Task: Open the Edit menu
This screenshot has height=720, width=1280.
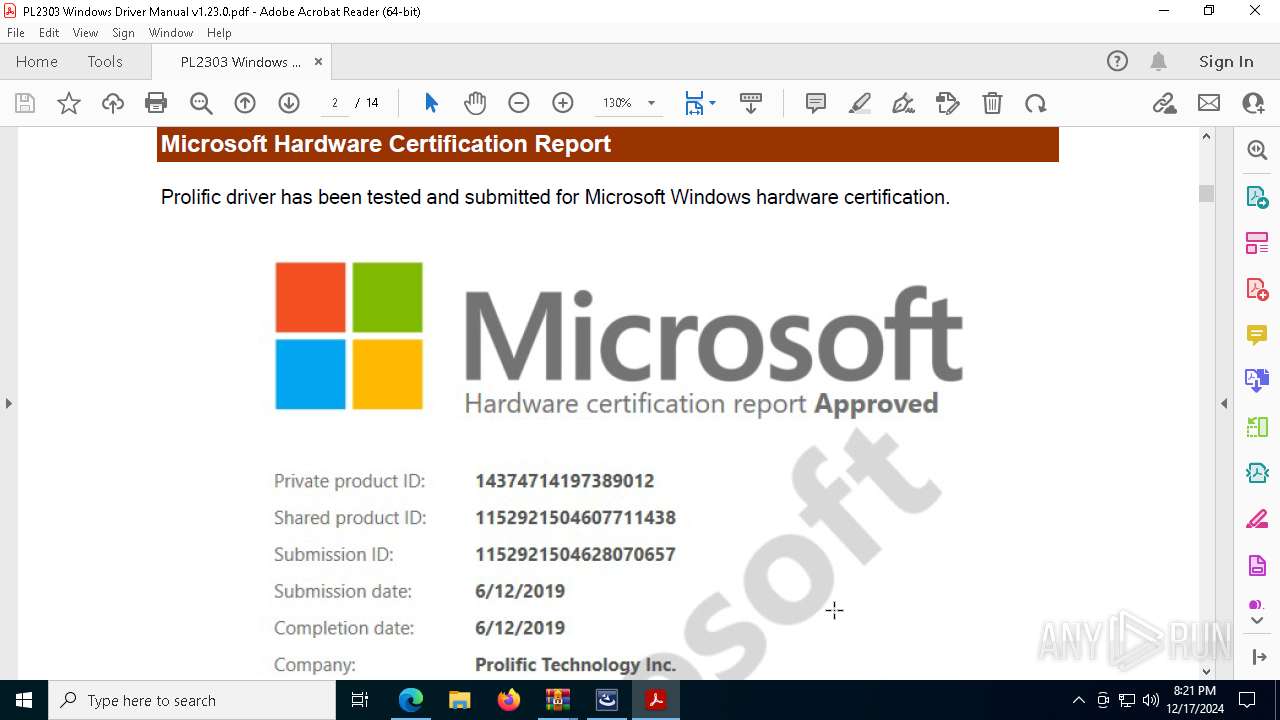Action: 49,33
